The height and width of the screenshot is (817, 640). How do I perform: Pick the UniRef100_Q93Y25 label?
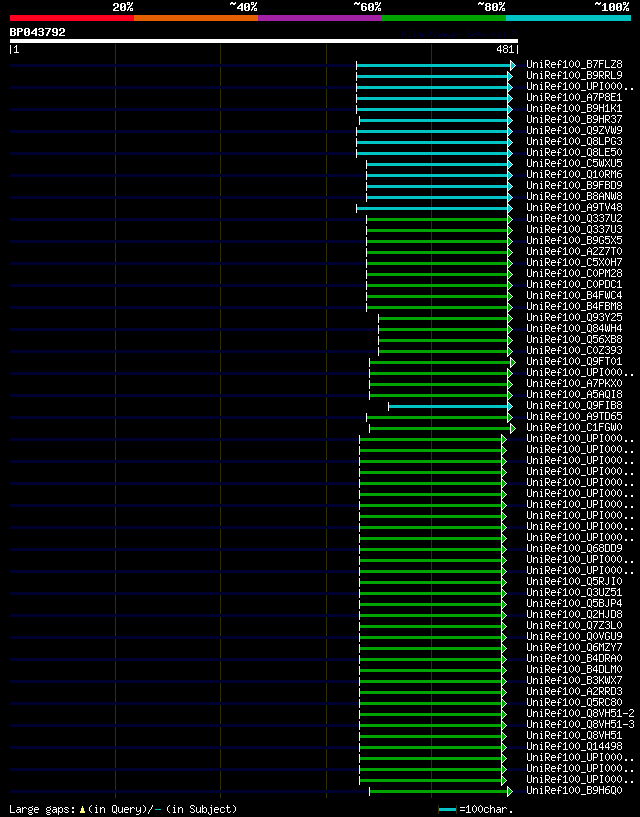pos(574,317)
